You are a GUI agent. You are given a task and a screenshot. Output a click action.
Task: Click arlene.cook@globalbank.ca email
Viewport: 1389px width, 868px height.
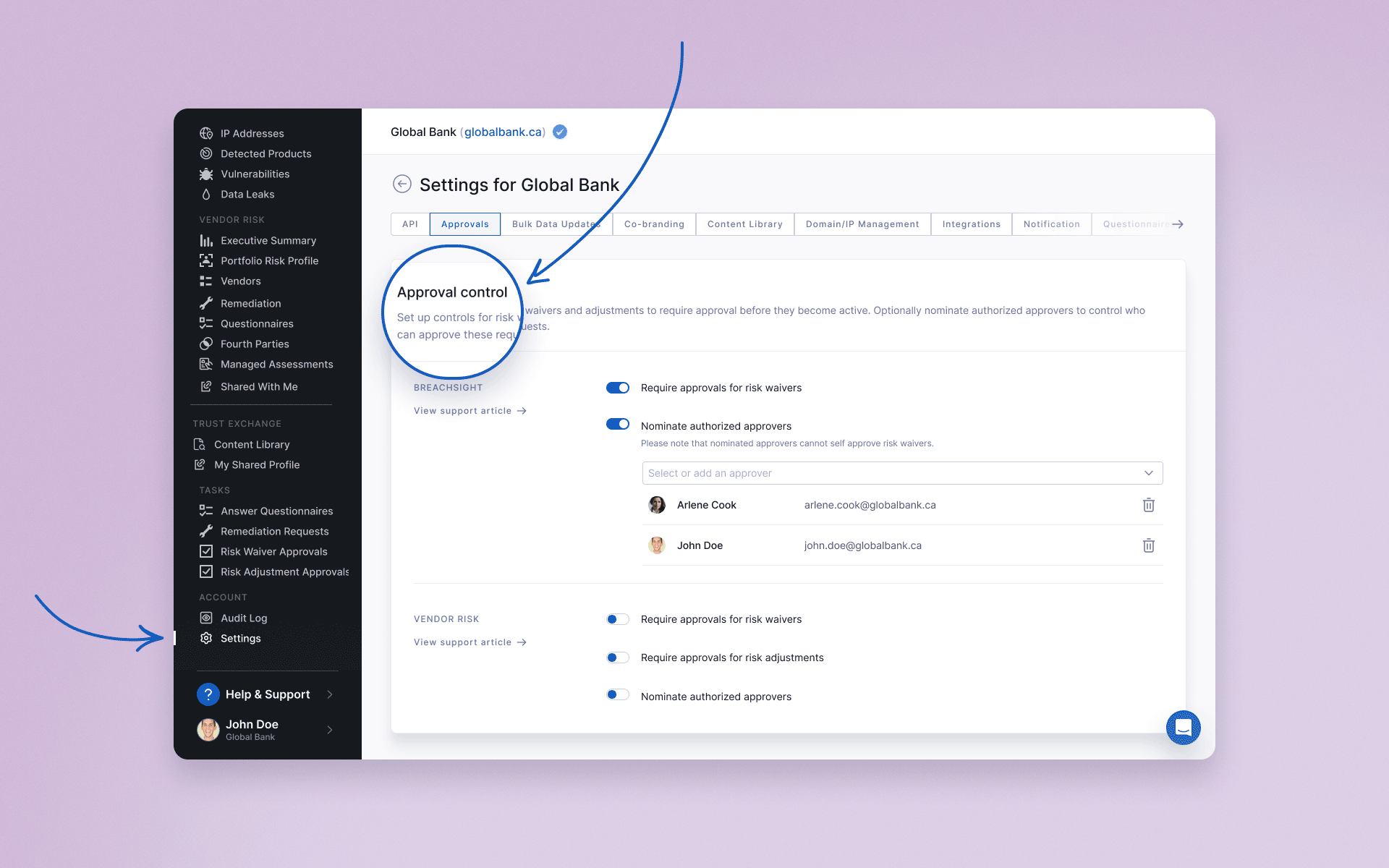point(870,505)
